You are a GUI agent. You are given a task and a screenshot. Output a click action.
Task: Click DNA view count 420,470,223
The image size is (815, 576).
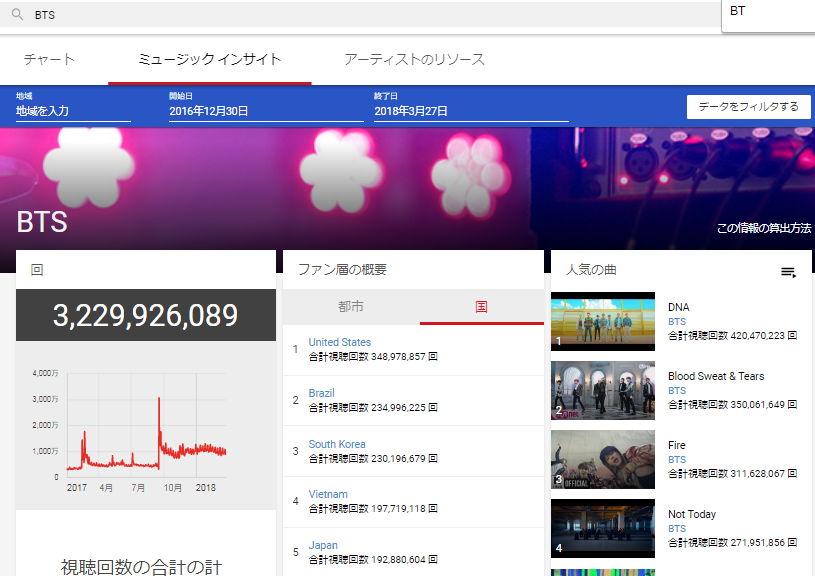(x=732, y=335)
